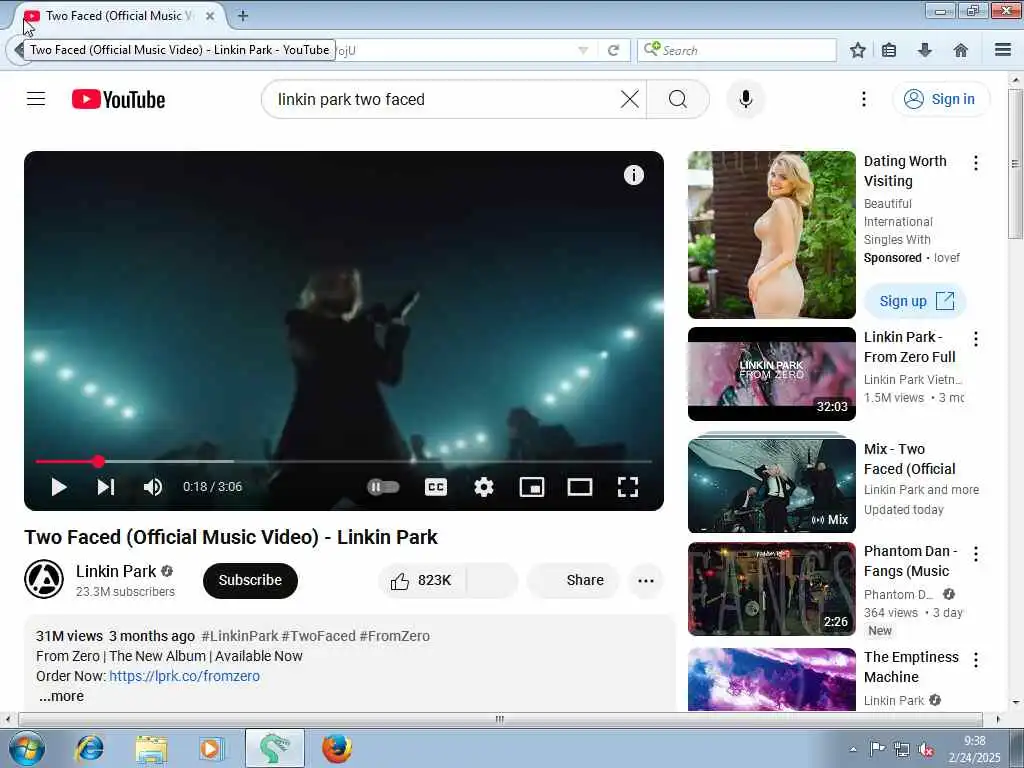Bookmark this page with star icon
Viewport: 1024px width, 768px height.
pos(858,50)
